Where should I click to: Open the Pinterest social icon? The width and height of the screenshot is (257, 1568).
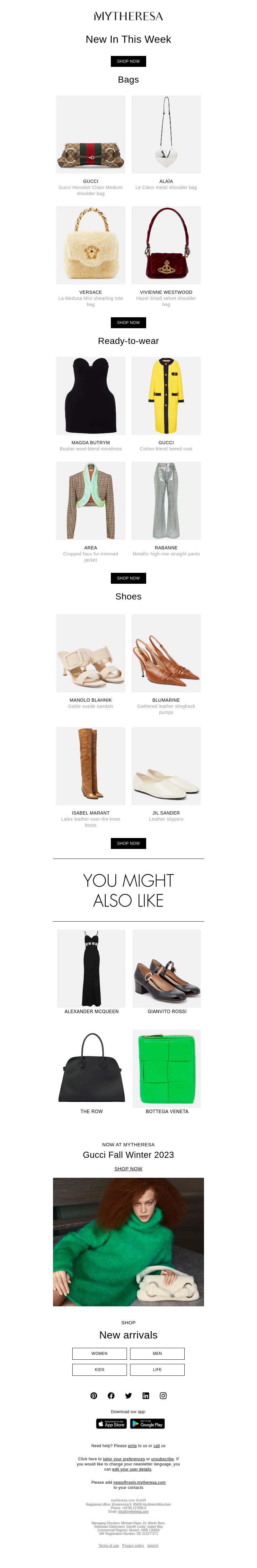click(x=94, y=1396)
